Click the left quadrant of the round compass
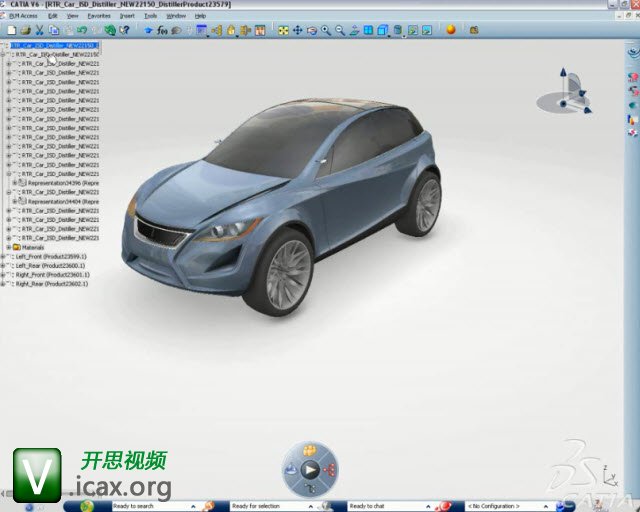640x512 pixels. click(291, 470)
